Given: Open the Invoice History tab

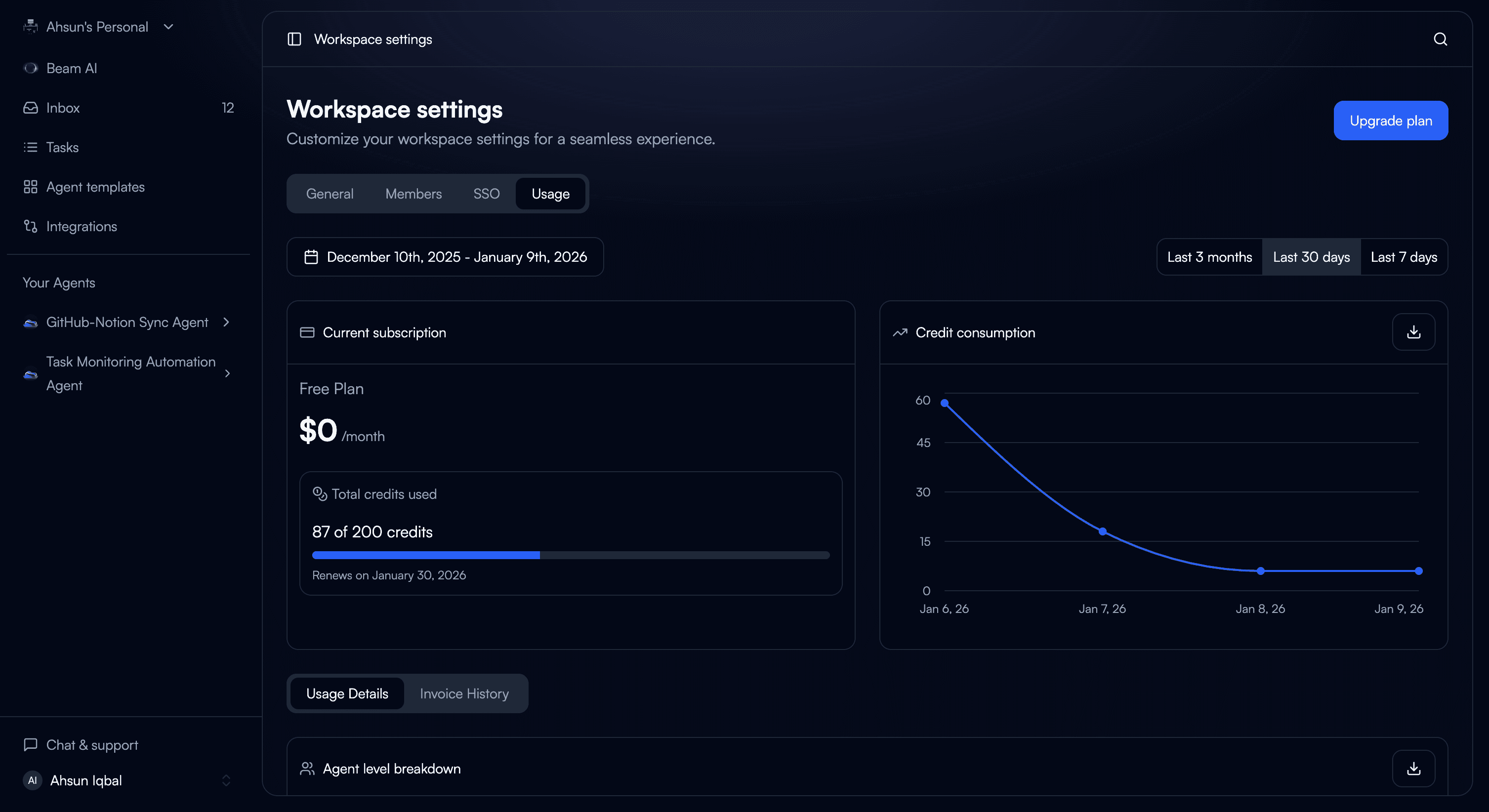Looking at the screenshot, I should pyautogui.click(x=464, y=693).
